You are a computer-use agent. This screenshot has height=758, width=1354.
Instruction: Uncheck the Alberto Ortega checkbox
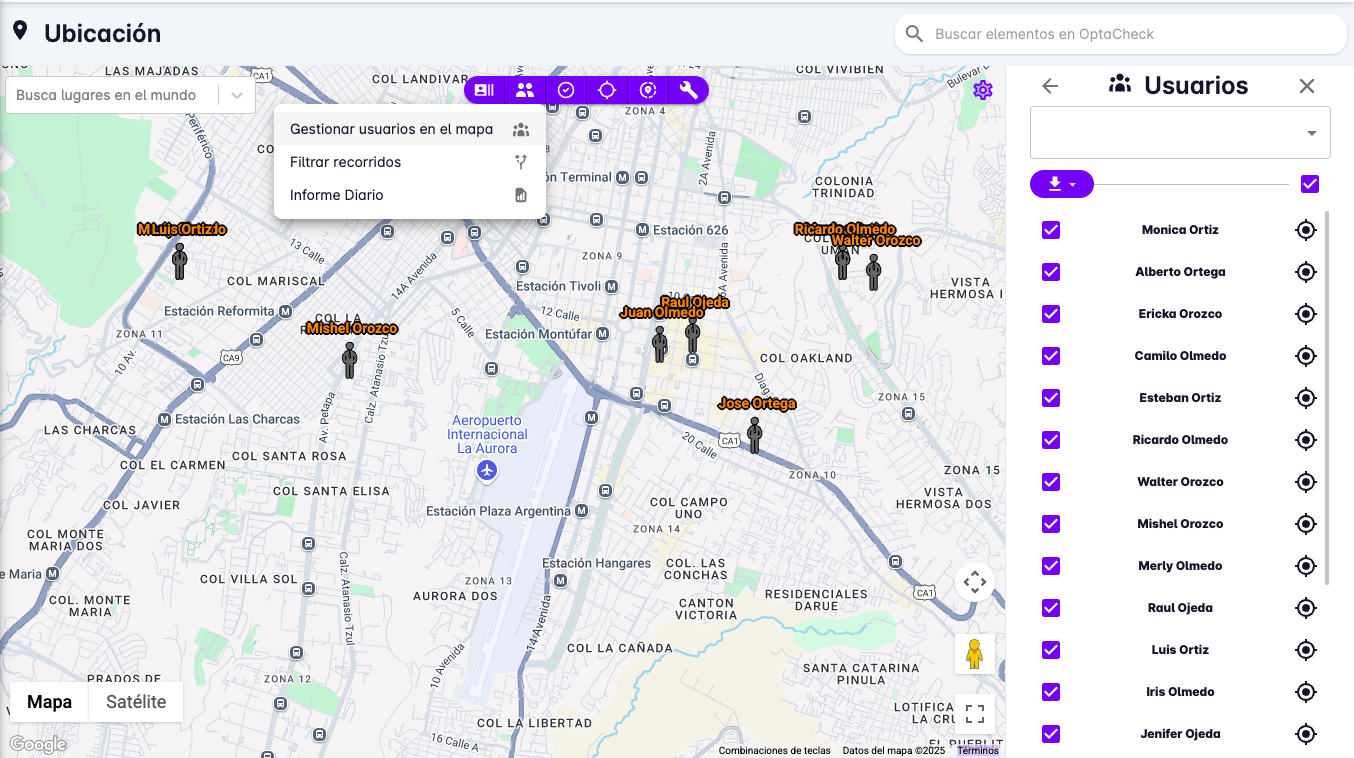(x=1051, y=272)
